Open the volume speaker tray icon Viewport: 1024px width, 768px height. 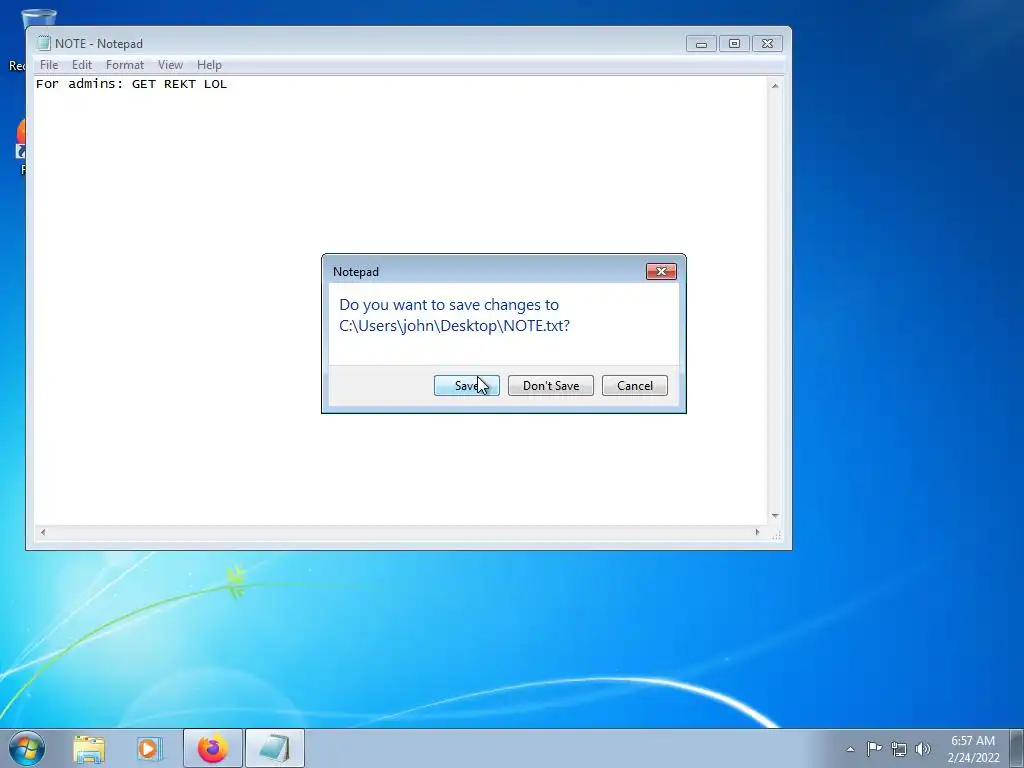(x=923, y=749)
